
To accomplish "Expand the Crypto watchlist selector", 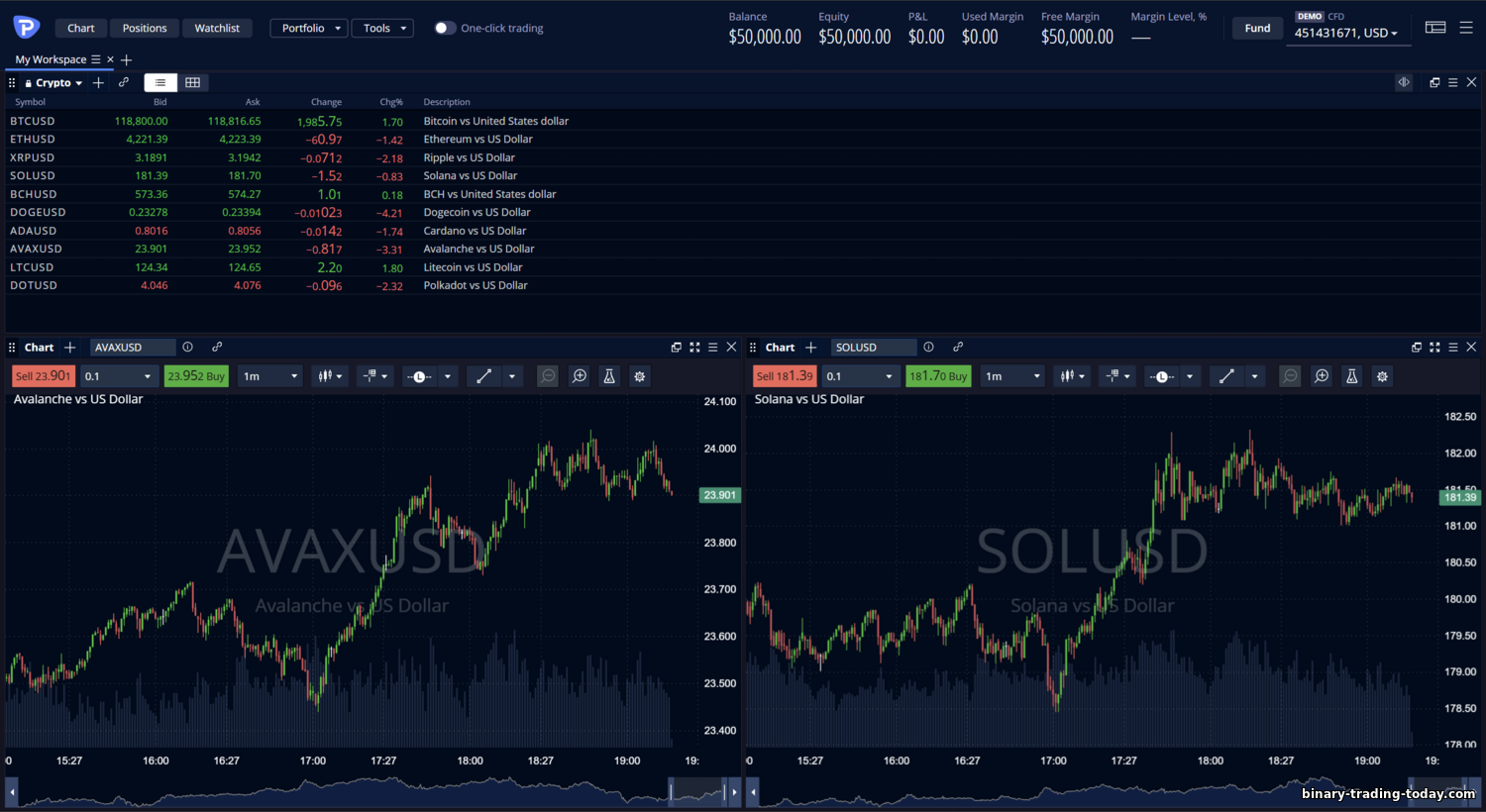I will pyautogui.click(x=54, y=83).
